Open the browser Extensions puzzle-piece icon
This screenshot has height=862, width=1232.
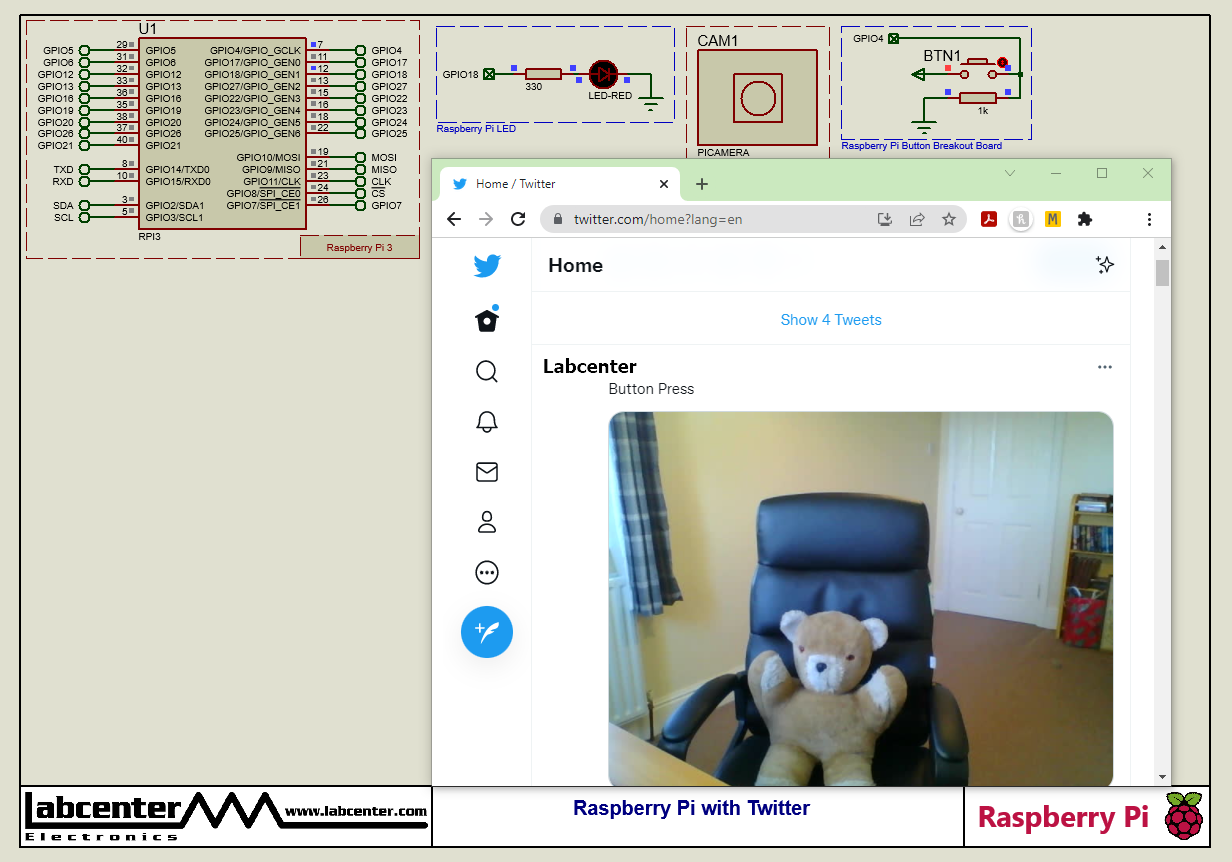click(x=1085, y=219)
